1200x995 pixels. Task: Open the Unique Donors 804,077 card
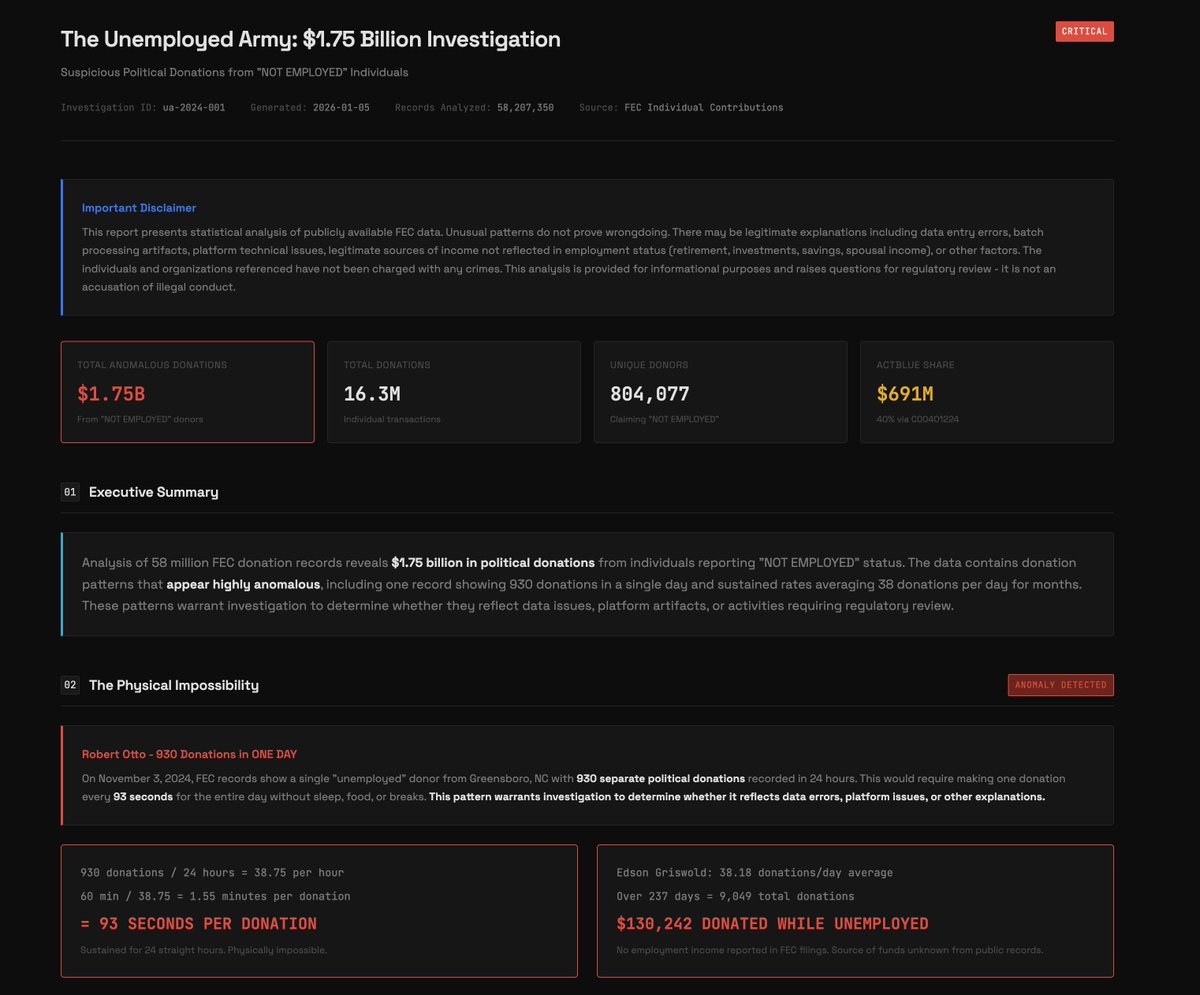(x=720, y=392)
